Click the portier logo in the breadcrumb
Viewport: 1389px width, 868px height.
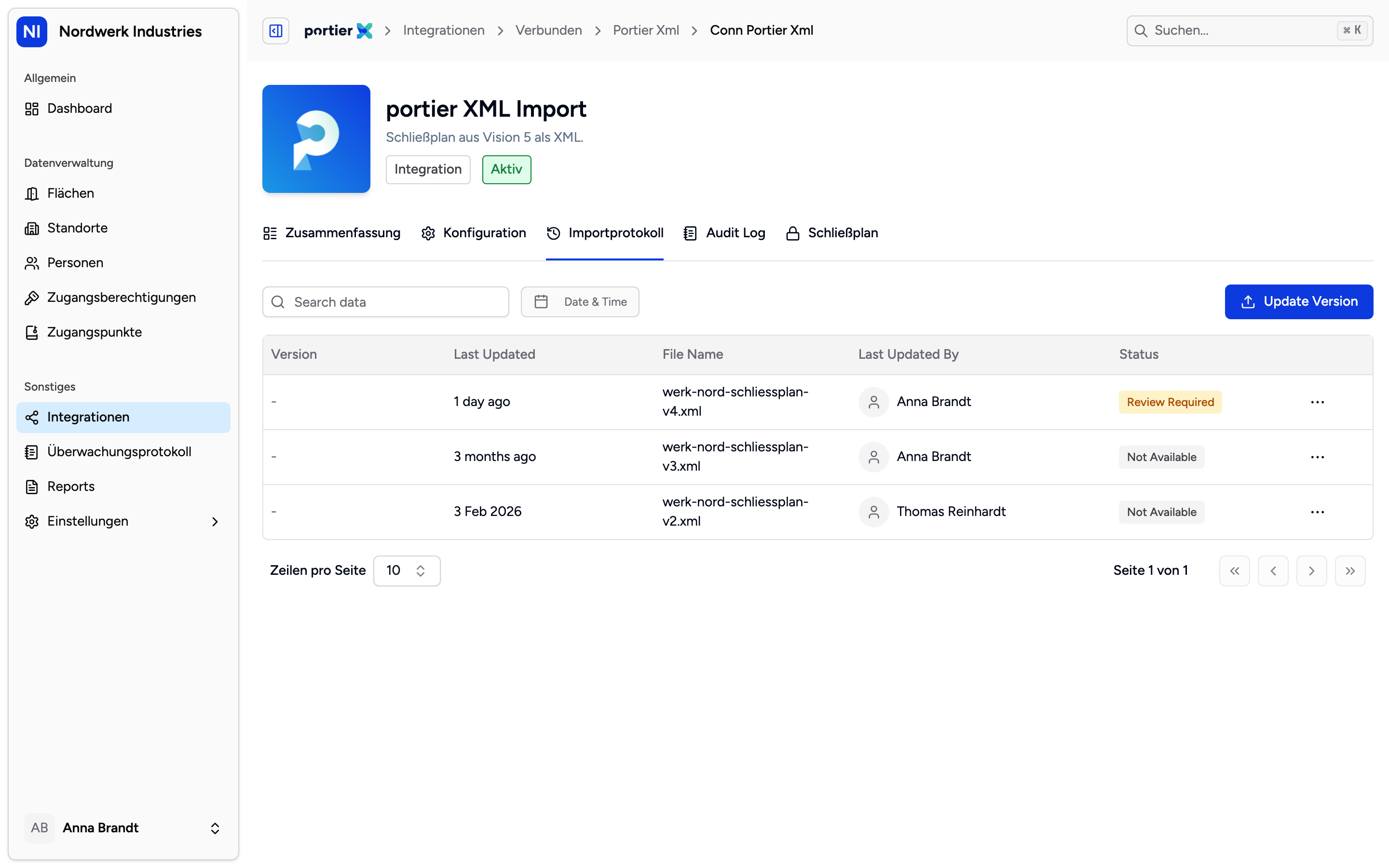pyautogui.click(x=338, y=30)
